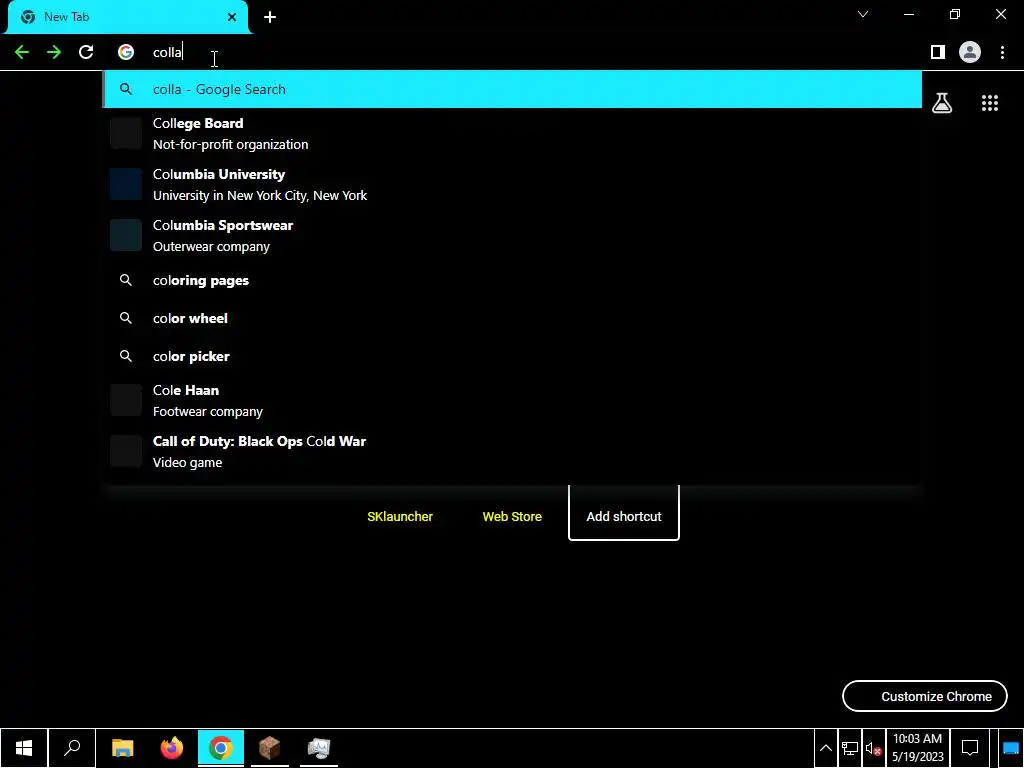Click the back navigation arrow
Viewport: 1024px width, 768px height.
tap(22, 52)
